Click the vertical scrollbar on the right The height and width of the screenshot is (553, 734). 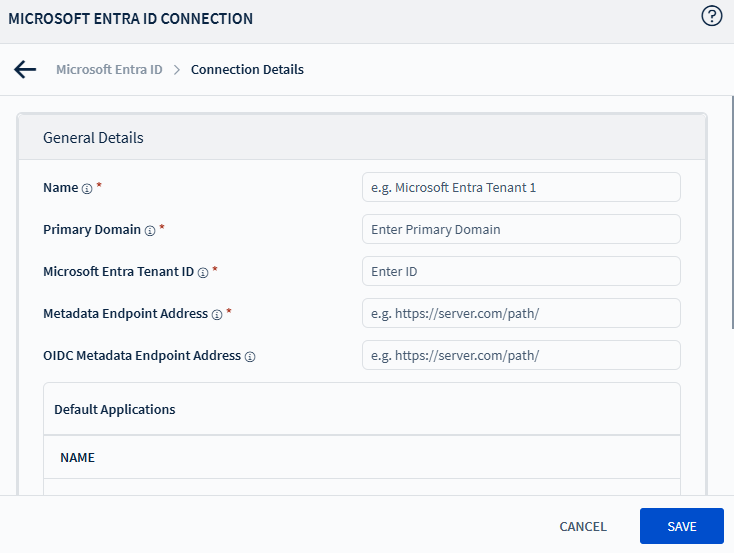pos(729,220)
